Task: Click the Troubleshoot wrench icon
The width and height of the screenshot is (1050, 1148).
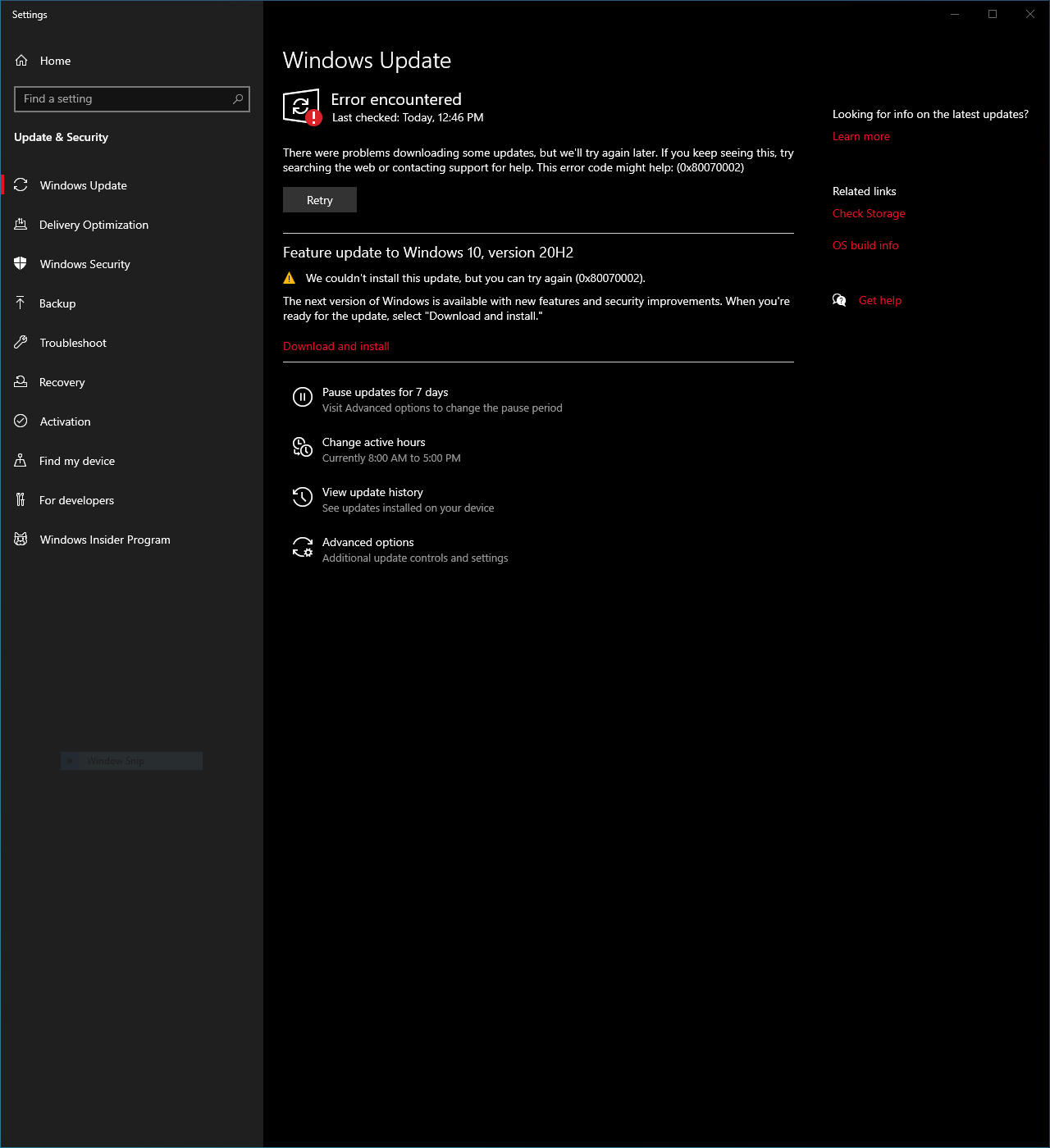Action: tap(21, 343)
